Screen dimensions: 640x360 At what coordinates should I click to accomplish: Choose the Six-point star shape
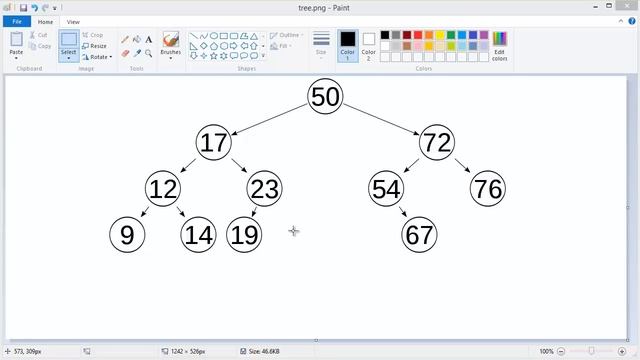(x=224, y=56)
